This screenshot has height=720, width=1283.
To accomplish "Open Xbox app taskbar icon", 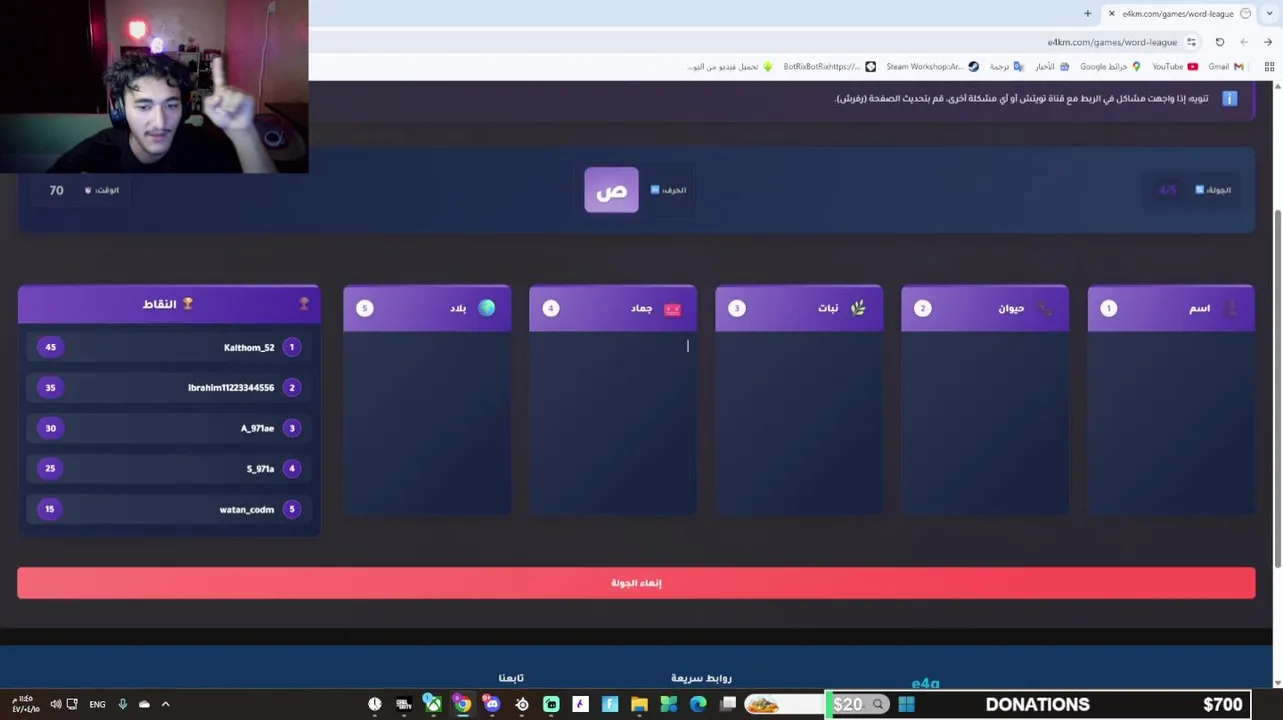I will (x=433, y=704).
